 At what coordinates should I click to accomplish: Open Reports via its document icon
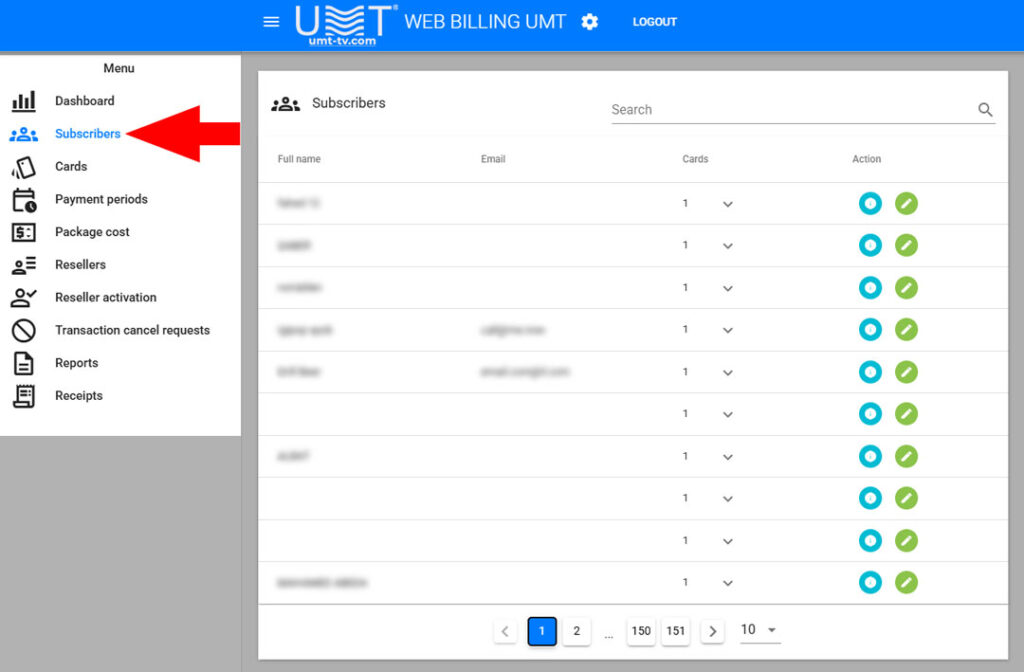[x=22, y=363]
